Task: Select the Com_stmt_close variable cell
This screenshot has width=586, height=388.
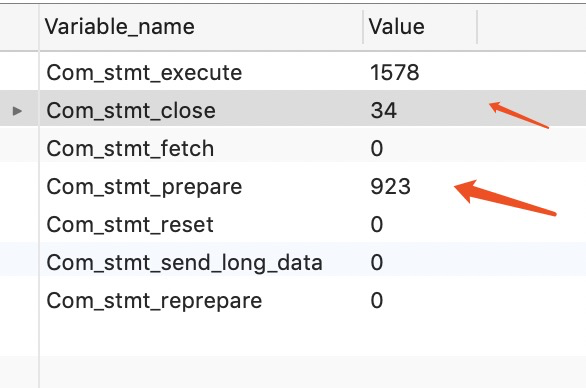Action: [x=131, y=111]
